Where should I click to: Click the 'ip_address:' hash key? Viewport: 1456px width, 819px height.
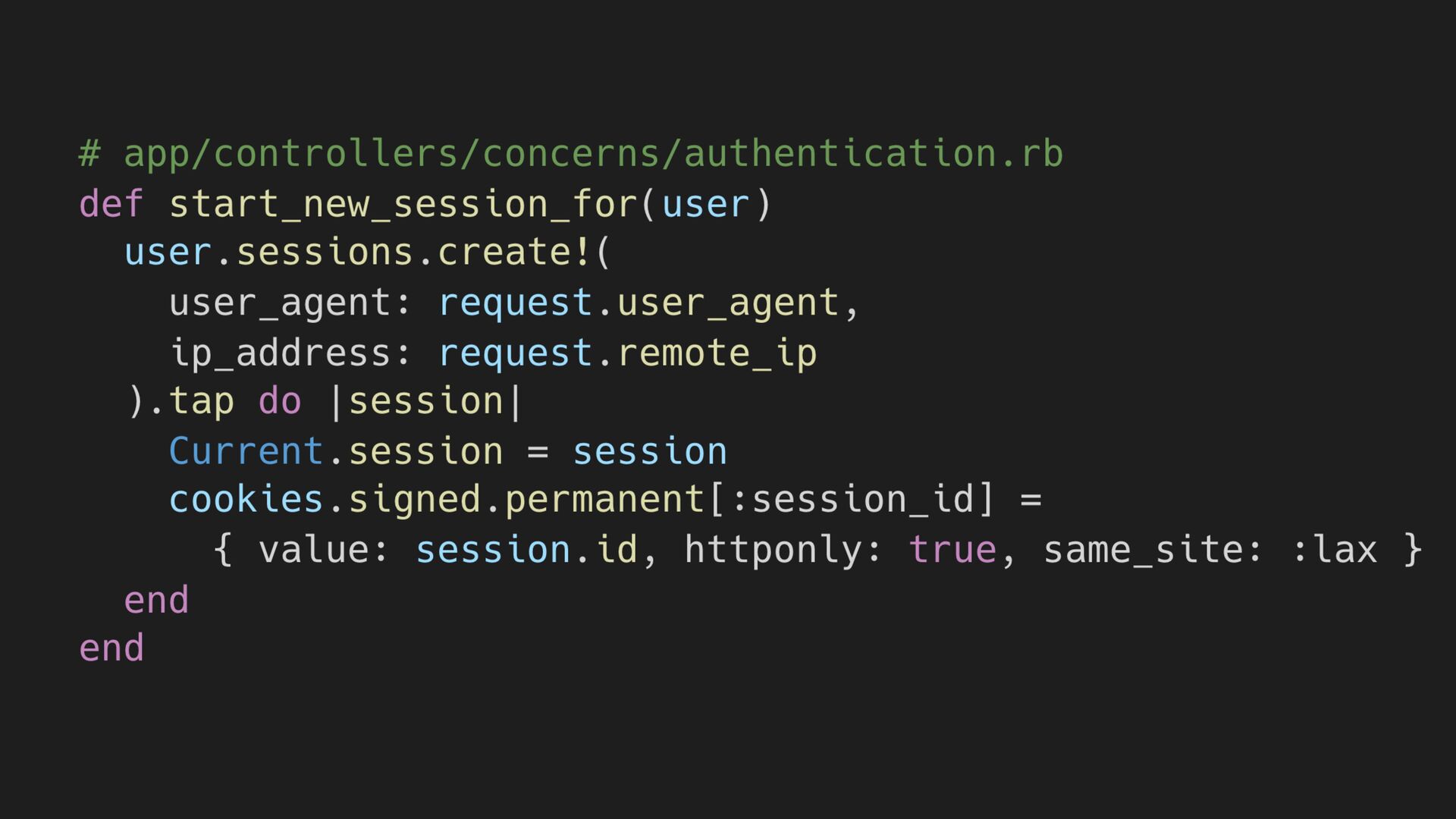click(290, 353)
